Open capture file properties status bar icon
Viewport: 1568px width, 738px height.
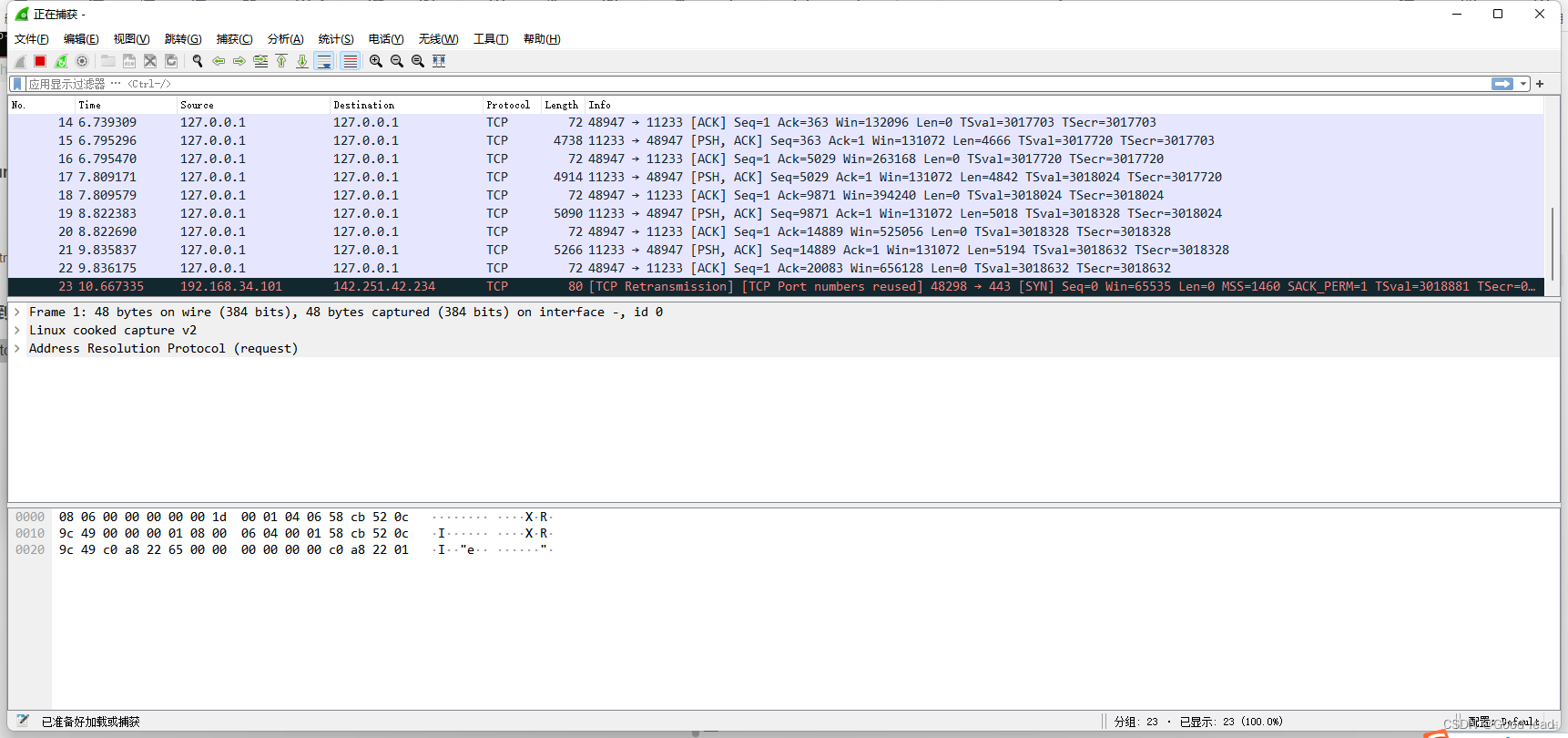[23, 721]
